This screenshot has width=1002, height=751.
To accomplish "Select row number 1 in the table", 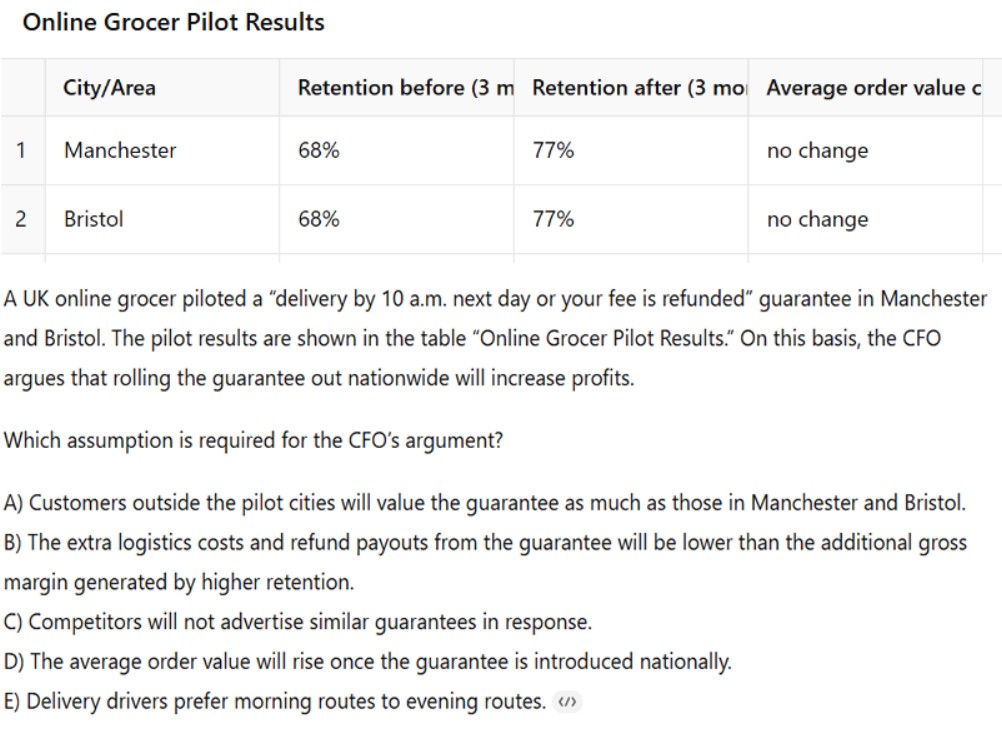I will pyautogui.click(x=21, y=151).
